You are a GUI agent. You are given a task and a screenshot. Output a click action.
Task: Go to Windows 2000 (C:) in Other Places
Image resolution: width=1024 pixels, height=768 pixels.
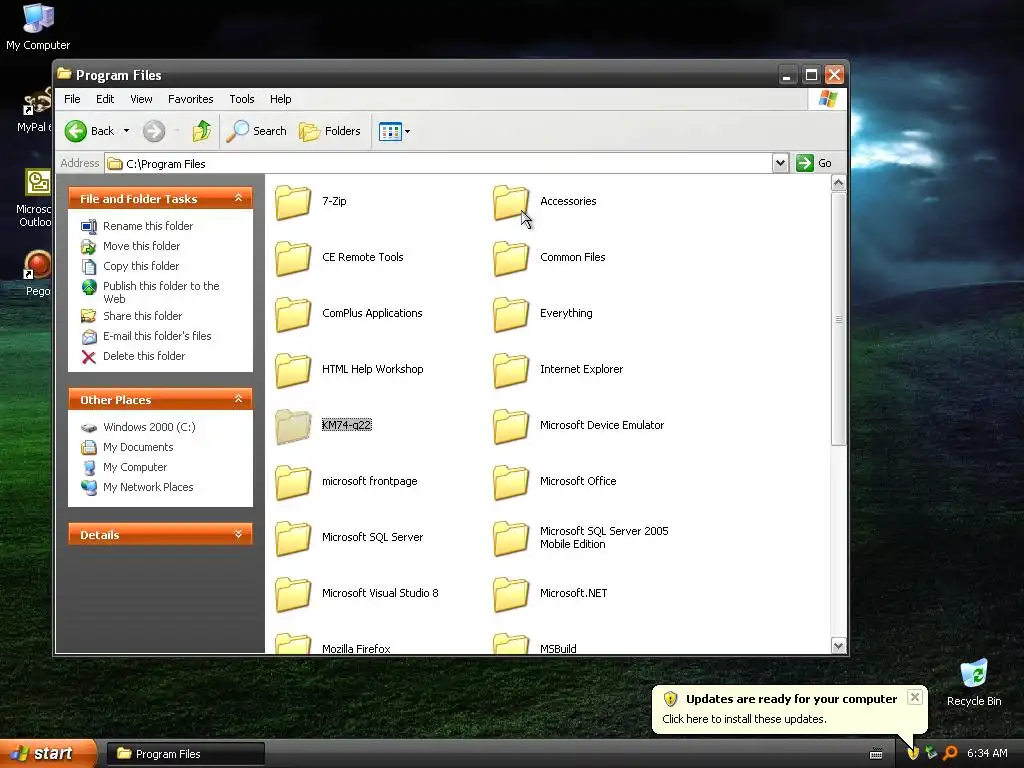pyautogui.click(x=149, y=427)
